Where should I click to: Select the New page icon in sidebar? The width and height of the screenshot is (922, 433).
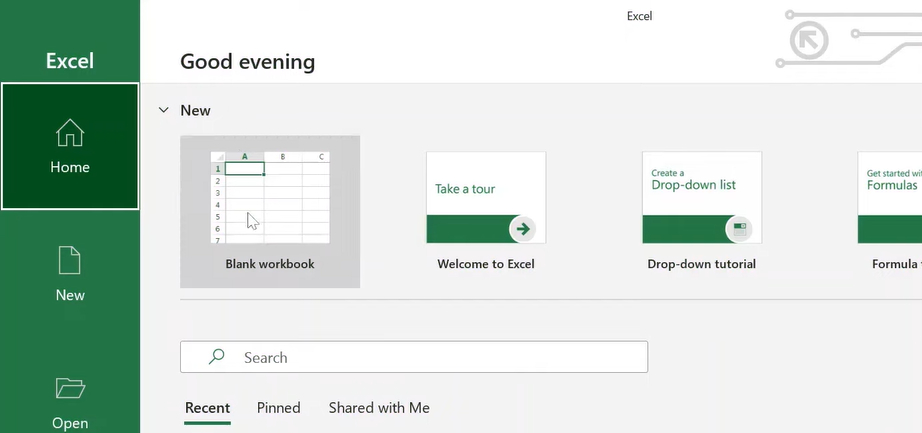[69, 260]
